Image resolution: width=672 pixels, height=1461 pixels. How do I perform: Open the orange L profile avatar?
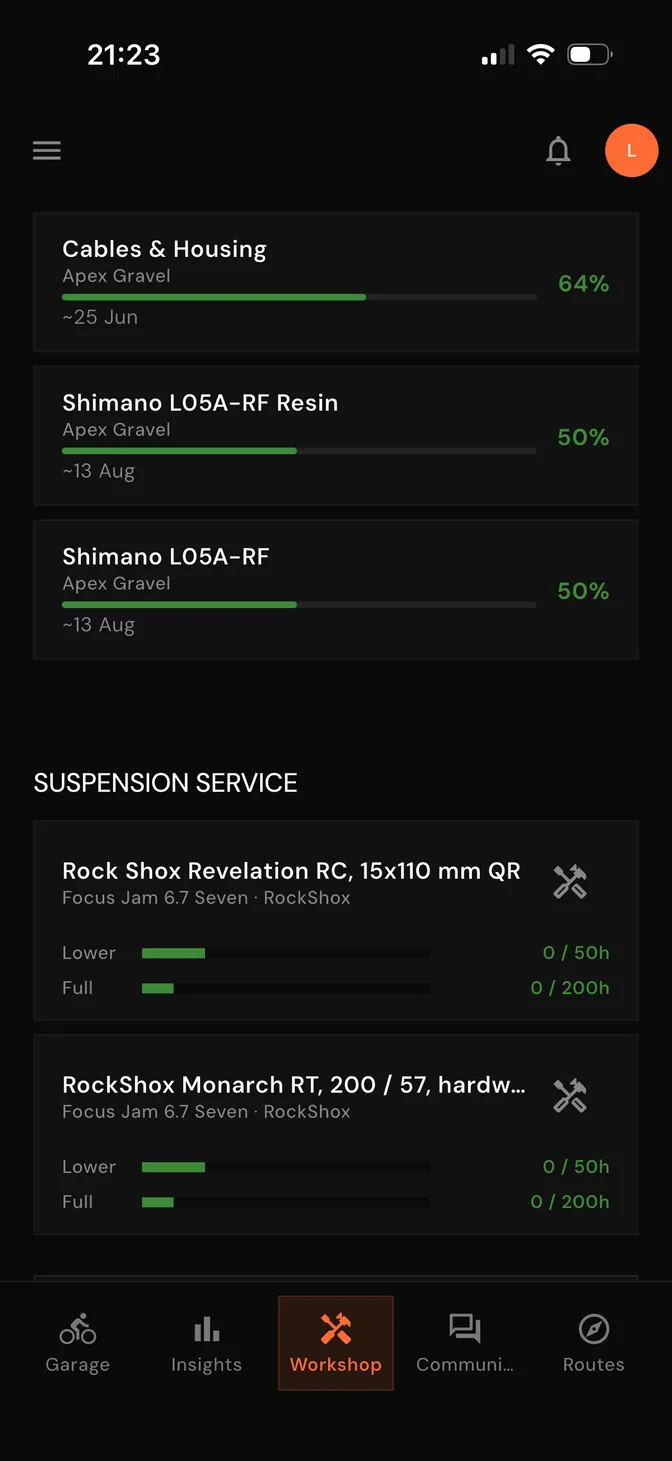coord(631,151)
